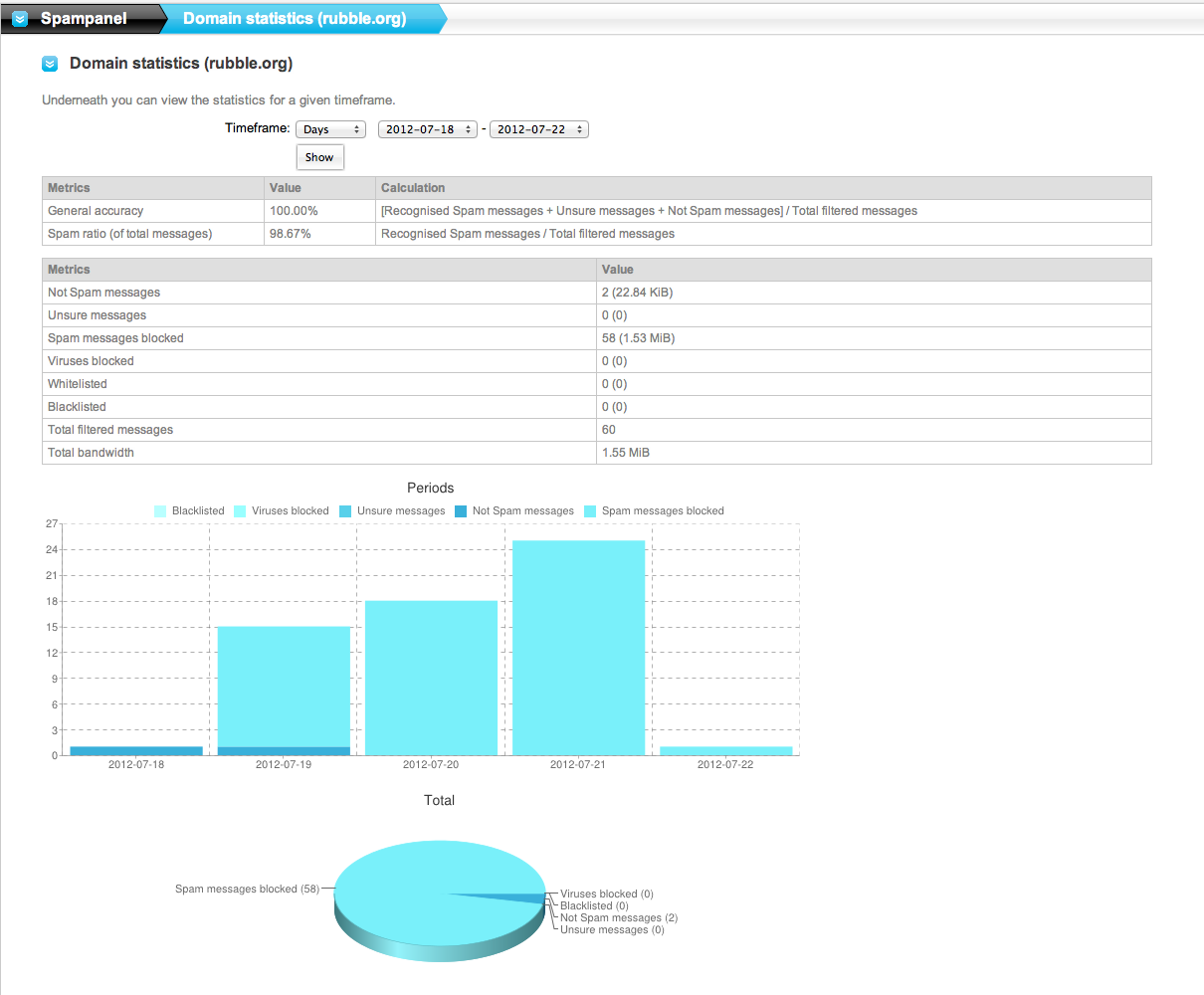Open the 2012-07-18 start date dropdown

tap(428, 129)
